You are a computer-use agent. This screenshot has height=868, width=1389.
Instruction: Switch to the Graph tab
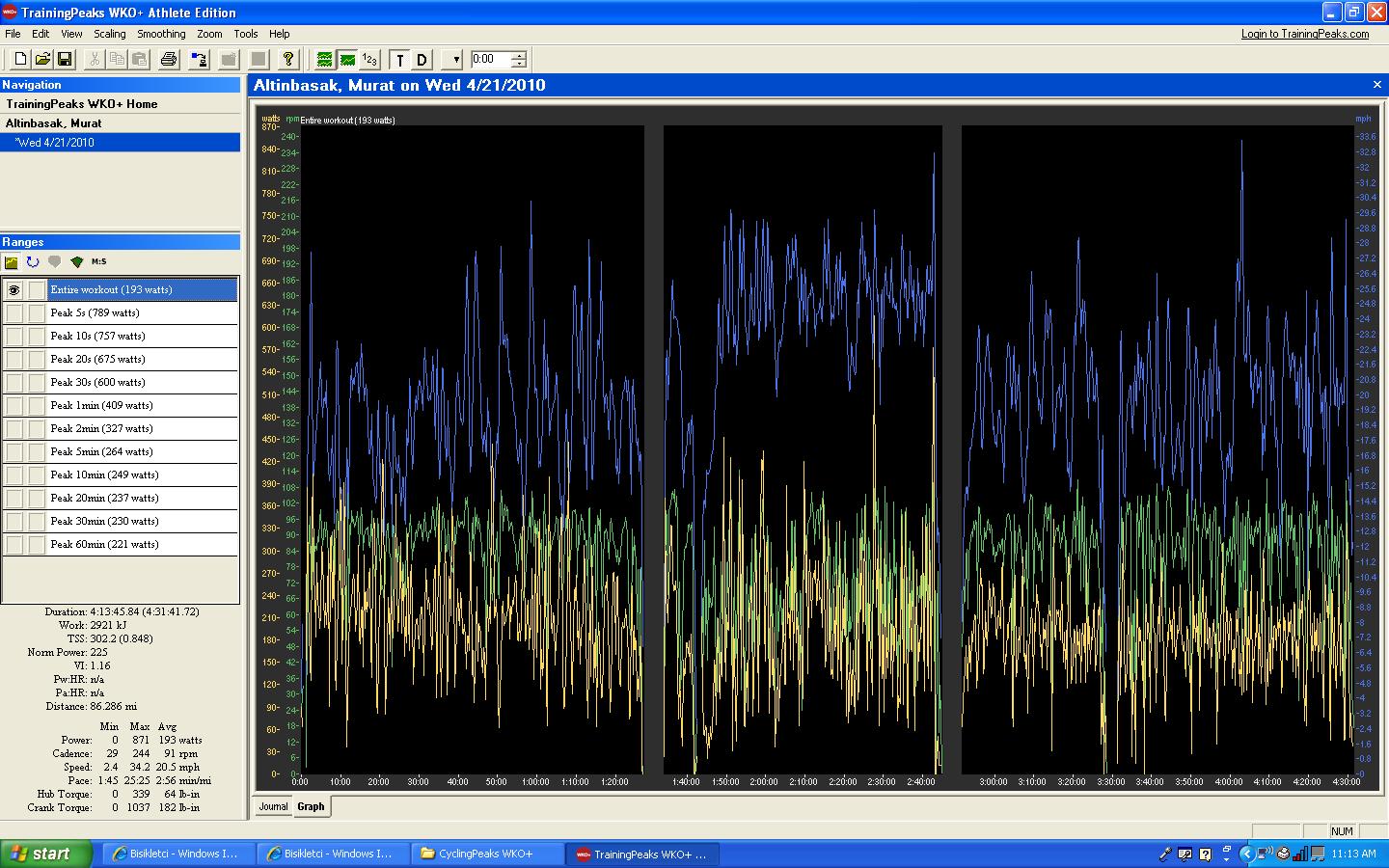[x=311, y=806]
